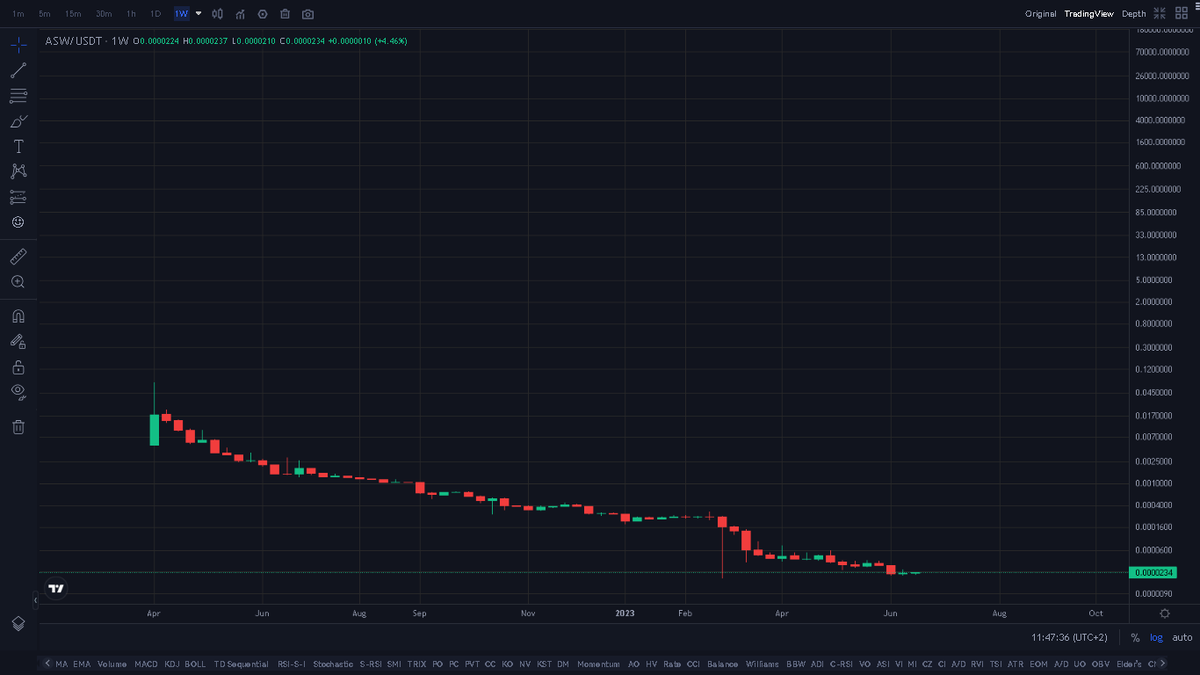Switch to 15m timeframe
The image size is (1200, 675).
point(73,14)
